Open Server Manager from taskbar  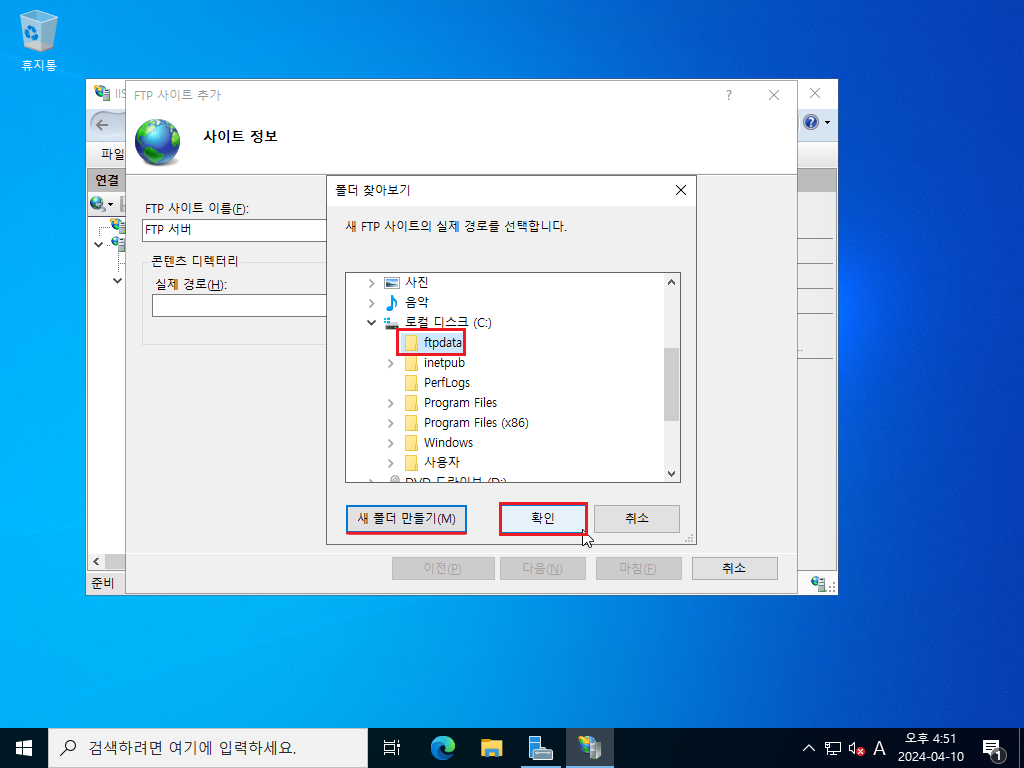(x=541, y=748)
